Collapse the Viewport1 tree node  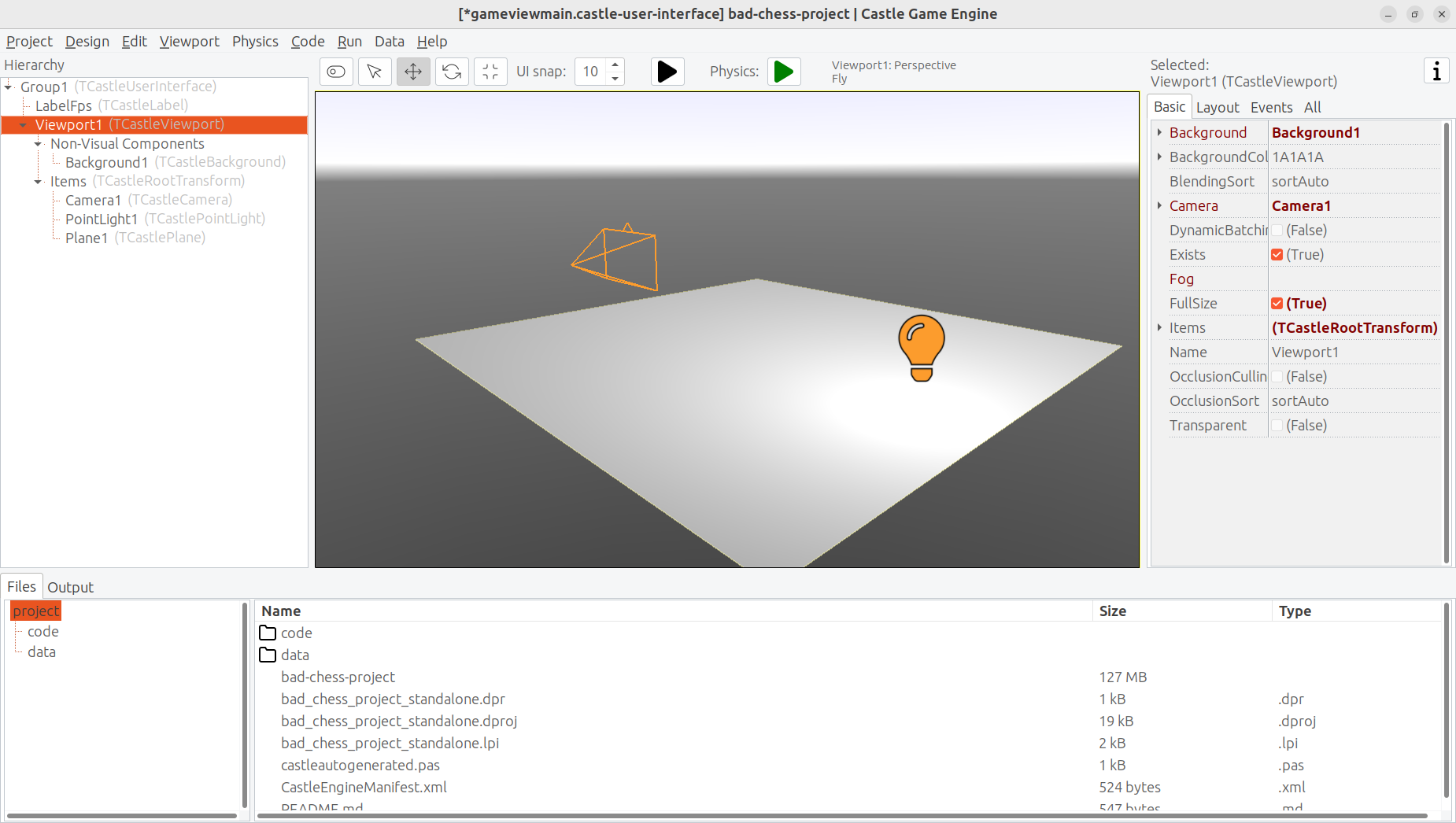pos(23,124)
